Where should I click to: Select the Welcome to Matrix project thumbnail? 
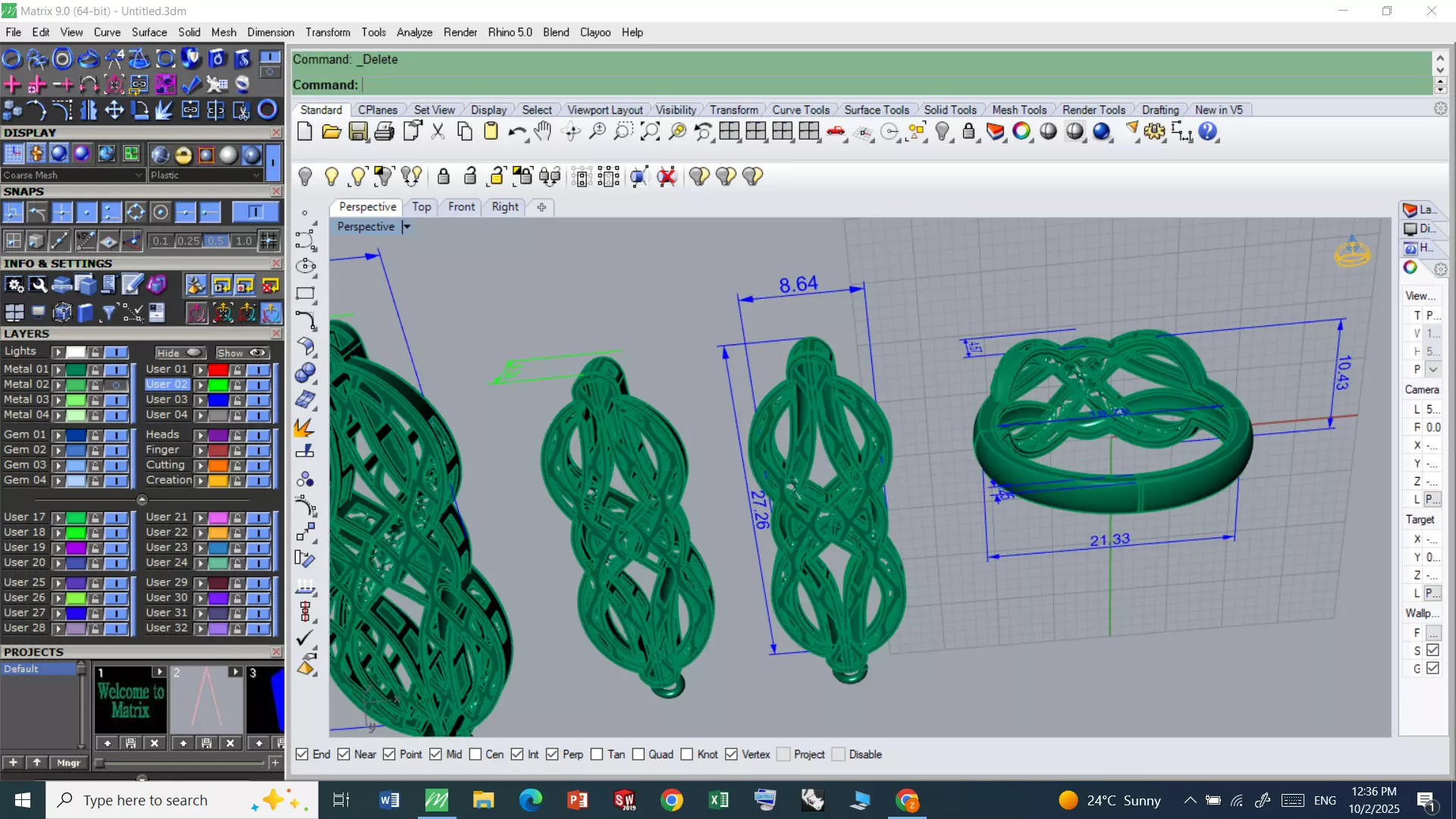[x=130, y=701]
